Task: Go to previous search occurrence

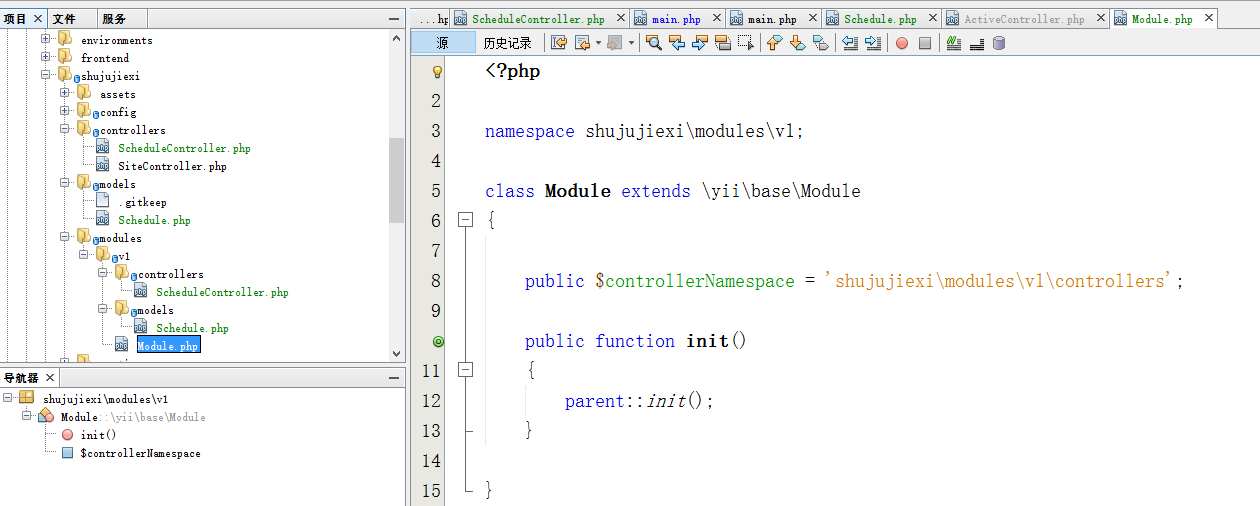Action: click(677, 43)
